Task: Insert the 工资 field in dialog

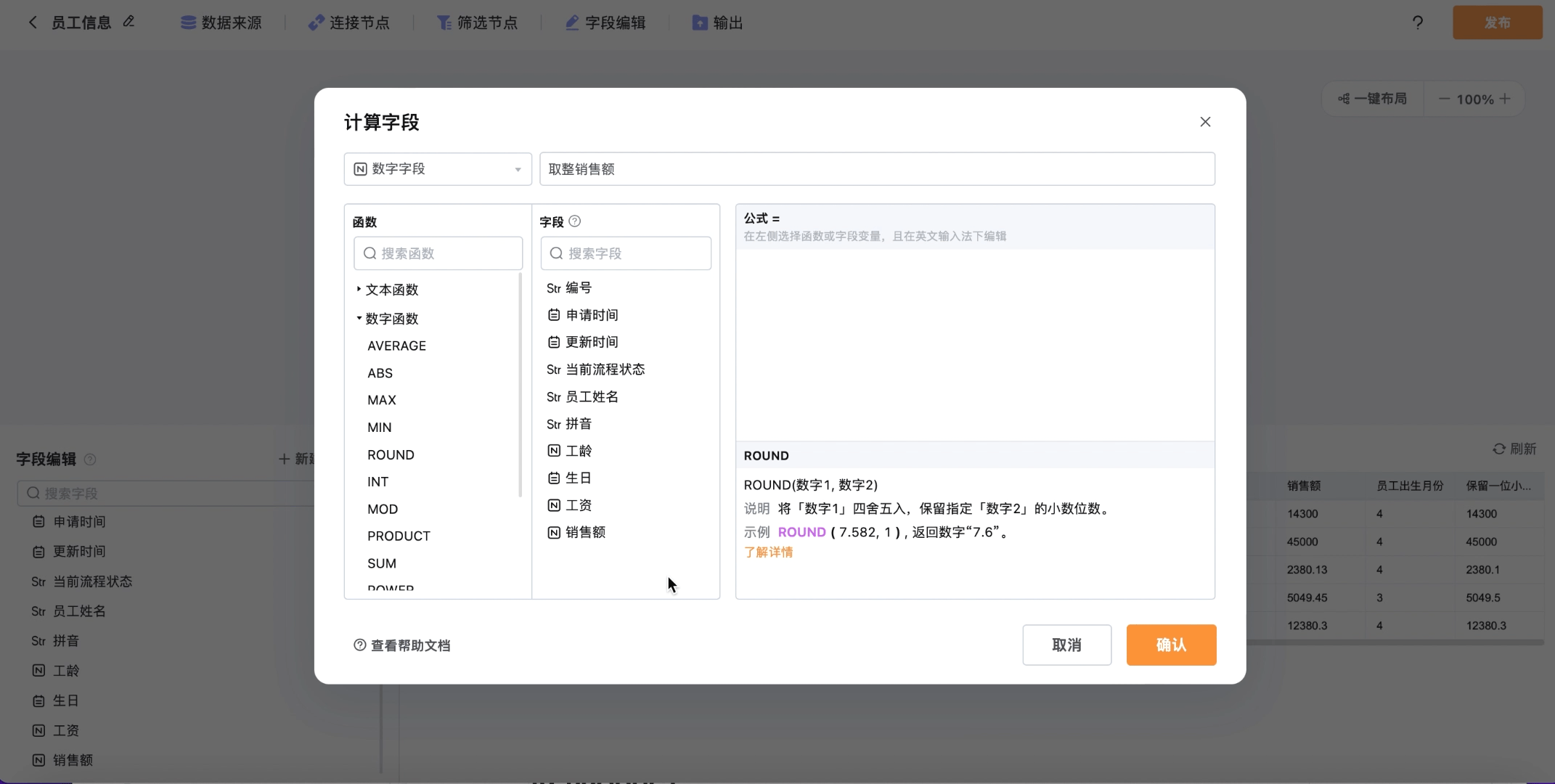Action: click(569, 505)
